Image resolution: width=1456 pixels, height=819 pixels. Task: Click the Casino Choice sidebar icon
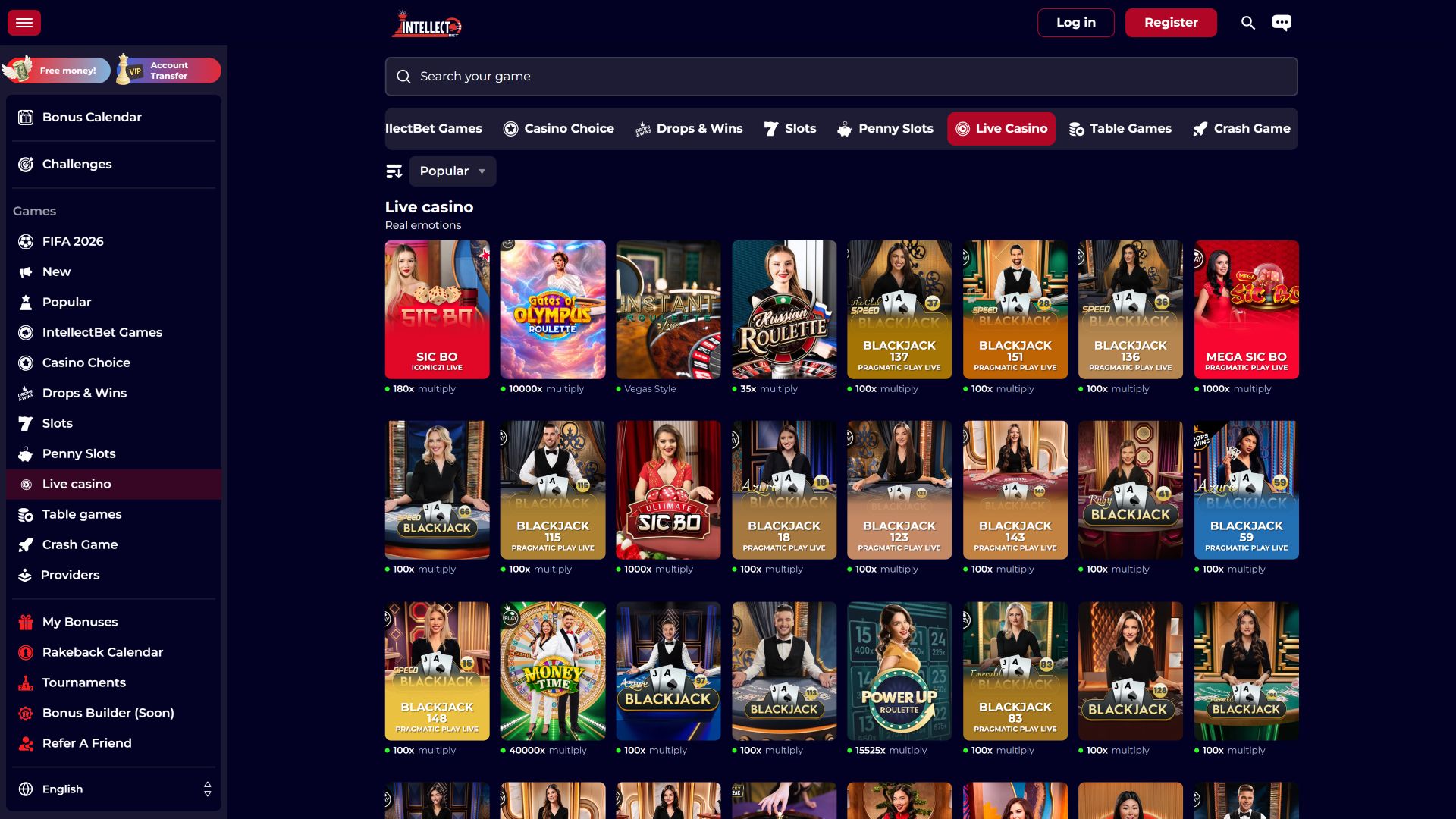coord(26,363)
